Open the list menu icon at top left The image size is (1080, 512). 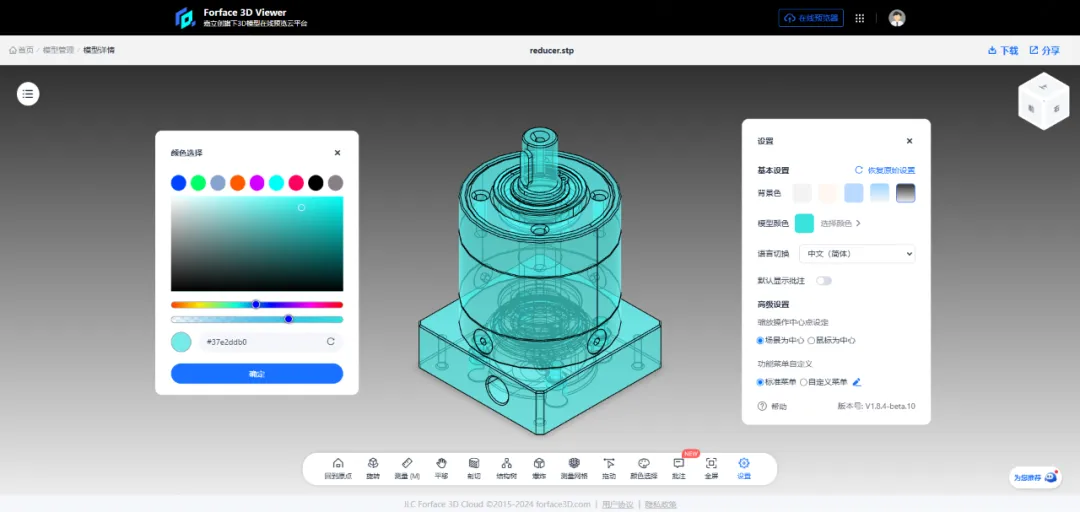coord(28,94)
